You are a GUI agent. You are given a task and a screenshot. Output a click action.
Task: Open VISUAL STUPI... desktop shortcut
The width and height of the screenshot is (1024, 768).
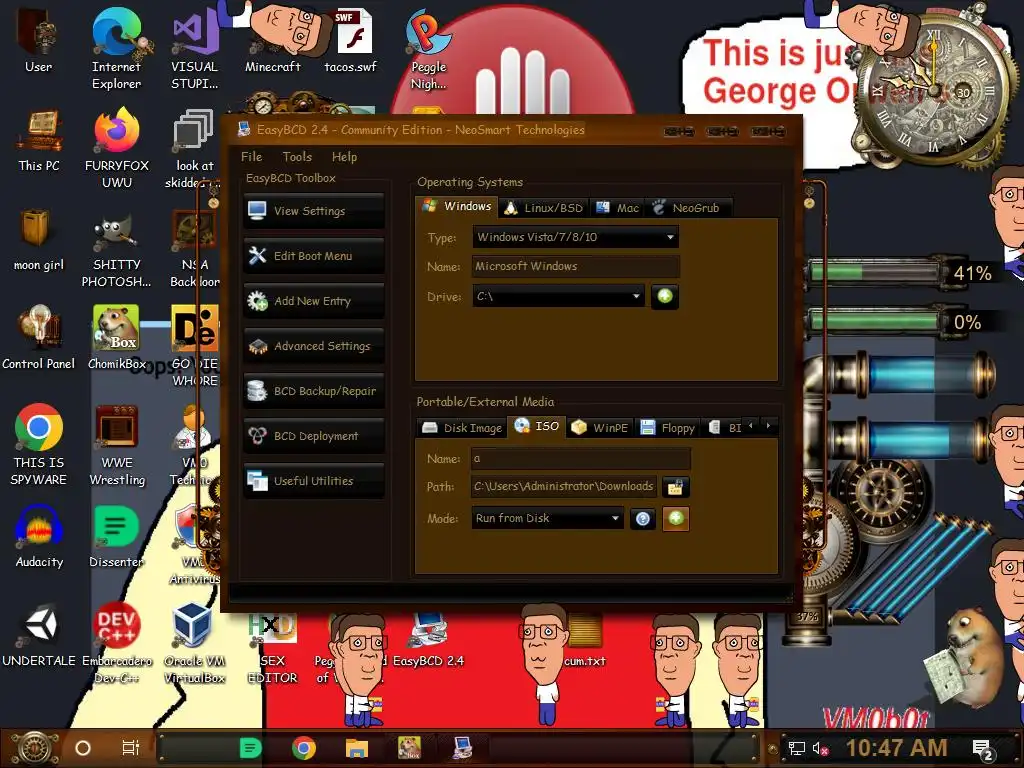point(194,49)
